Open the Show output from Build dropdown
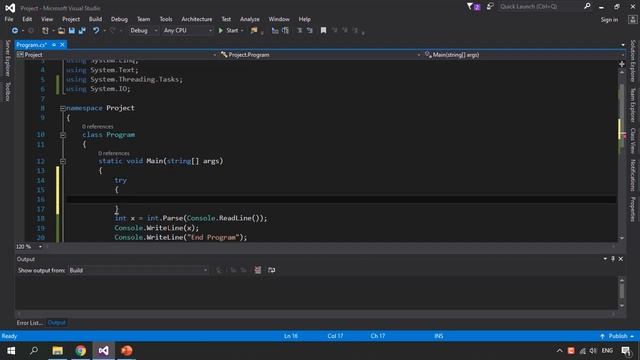Screen dimensions: 640x360 138,270
